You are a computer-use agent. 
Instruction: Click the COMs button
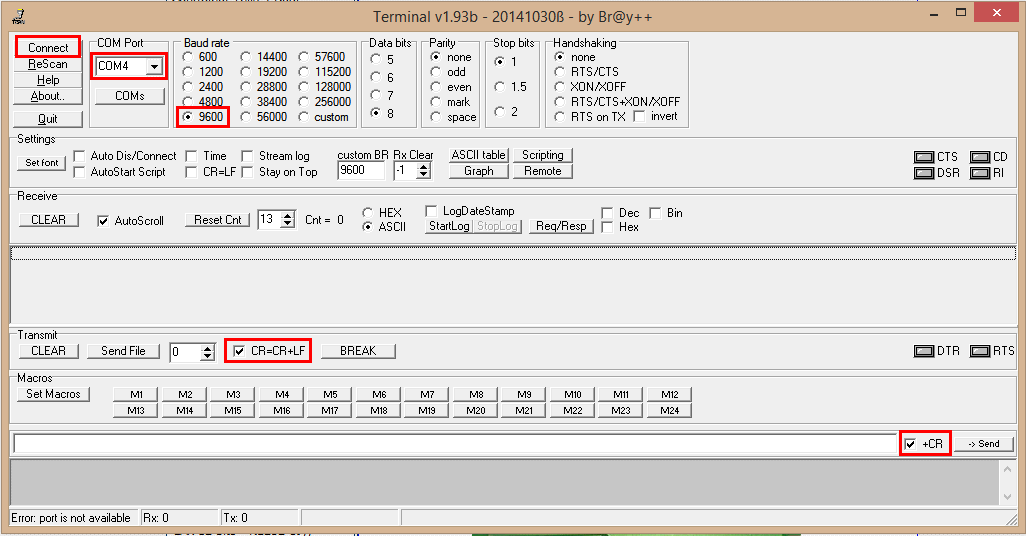coord(130,96)
